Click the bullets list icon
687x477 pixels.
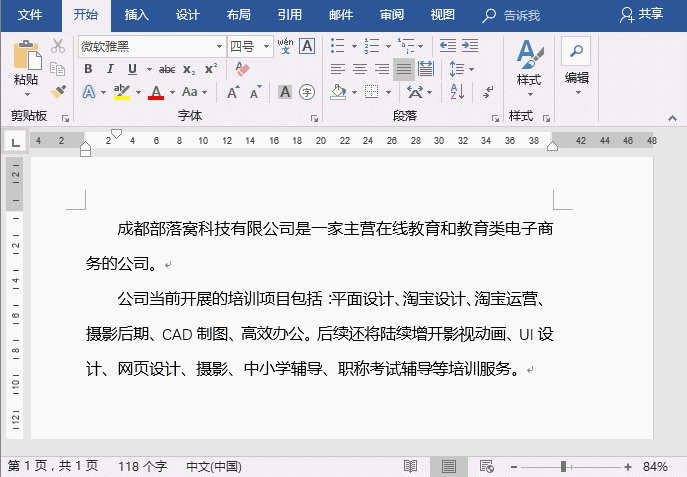[337, 46]
